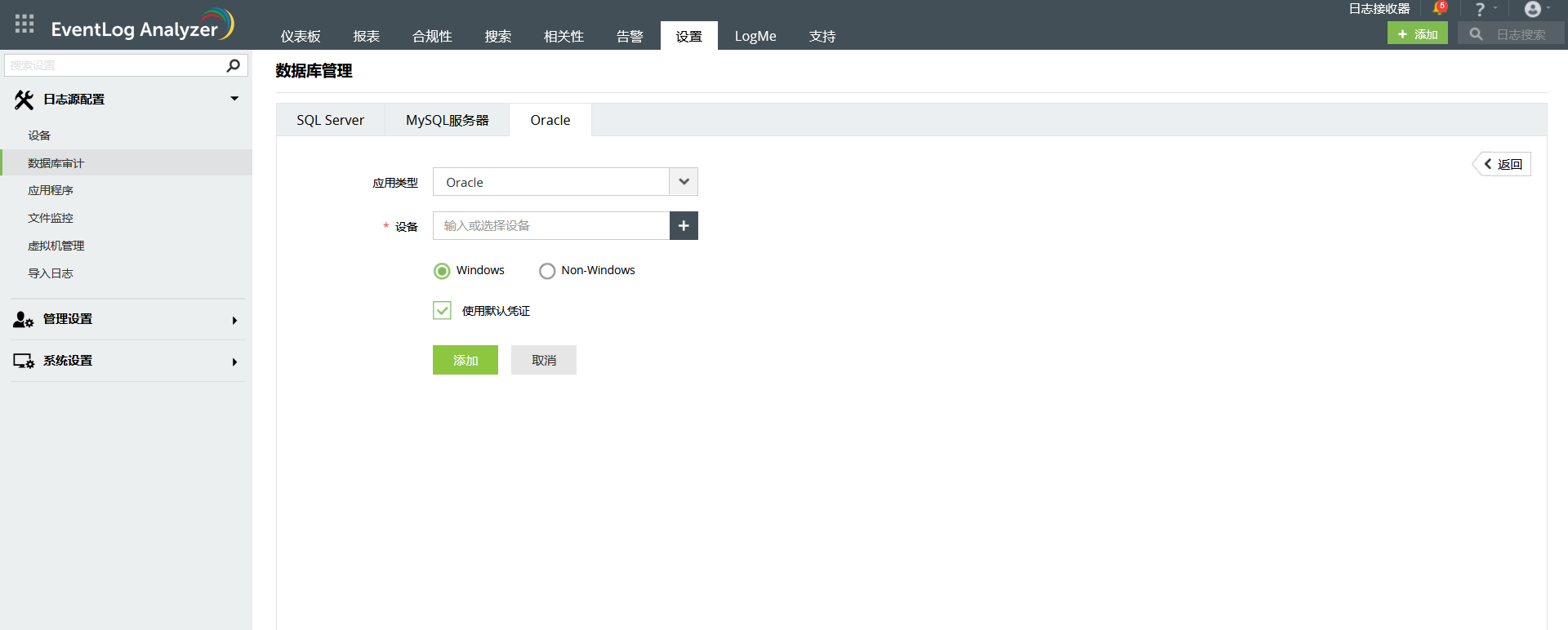Collapse the 日志源配置 section arrow
The height and width of the screenshot is (630, 1568).
pyautogui.click(x=234, y=99)
